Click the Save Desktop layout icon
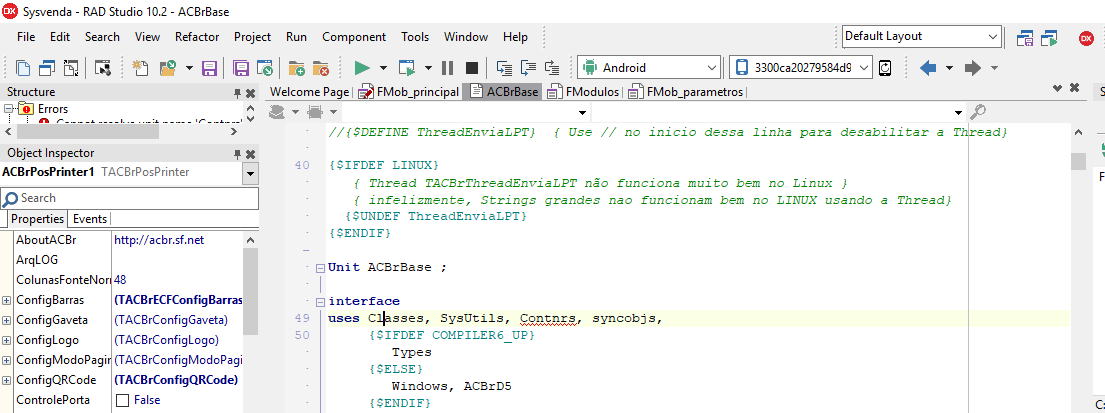 coord(1025,38)
